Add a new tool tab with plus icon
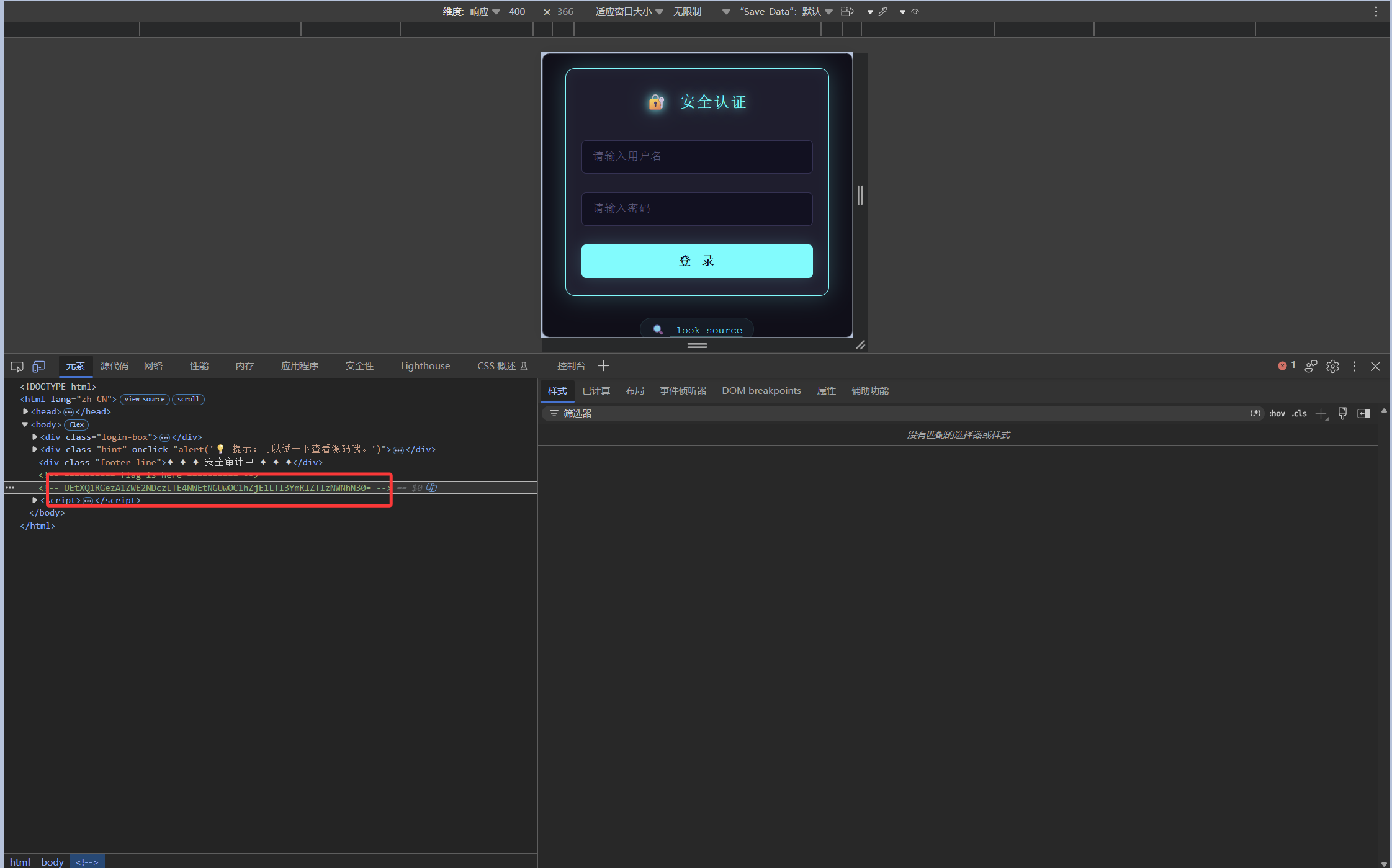Image resolution: width=1392 pixels, height=868 pixels. tap(603, 366)
